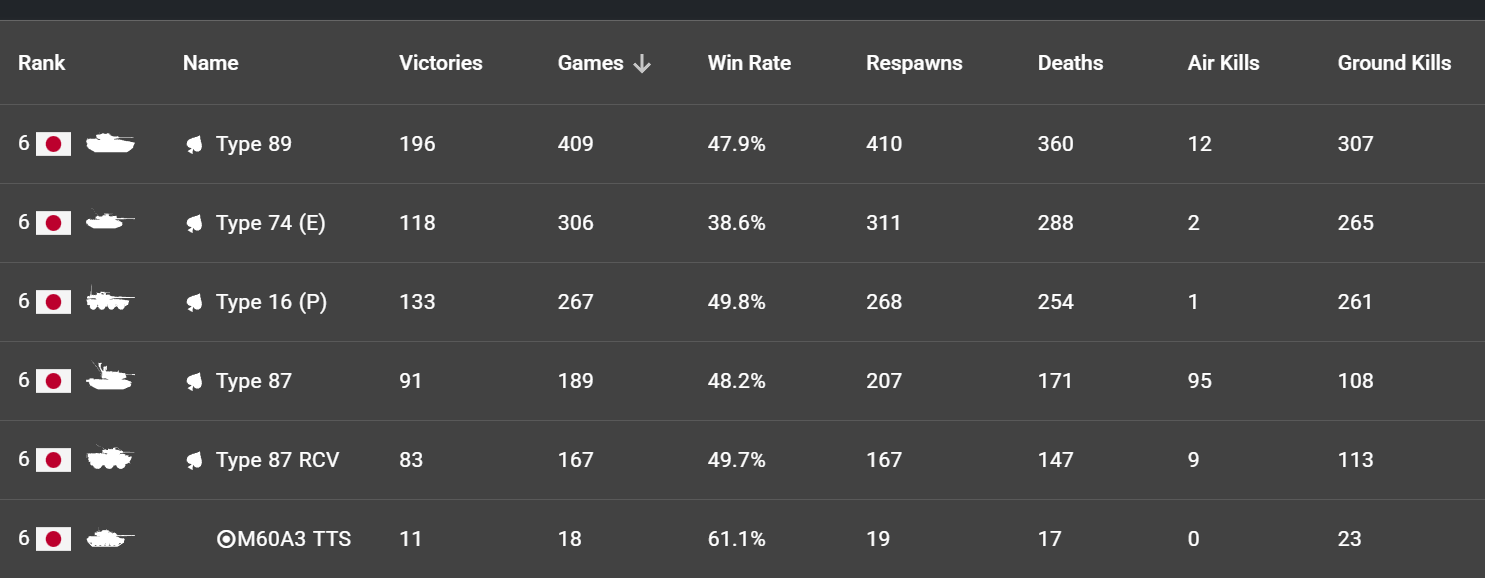This screenshot has height=584, width=1485.
Task: Click the Type 89 vehicle silhouette icon
Action: tap(110, 144)
